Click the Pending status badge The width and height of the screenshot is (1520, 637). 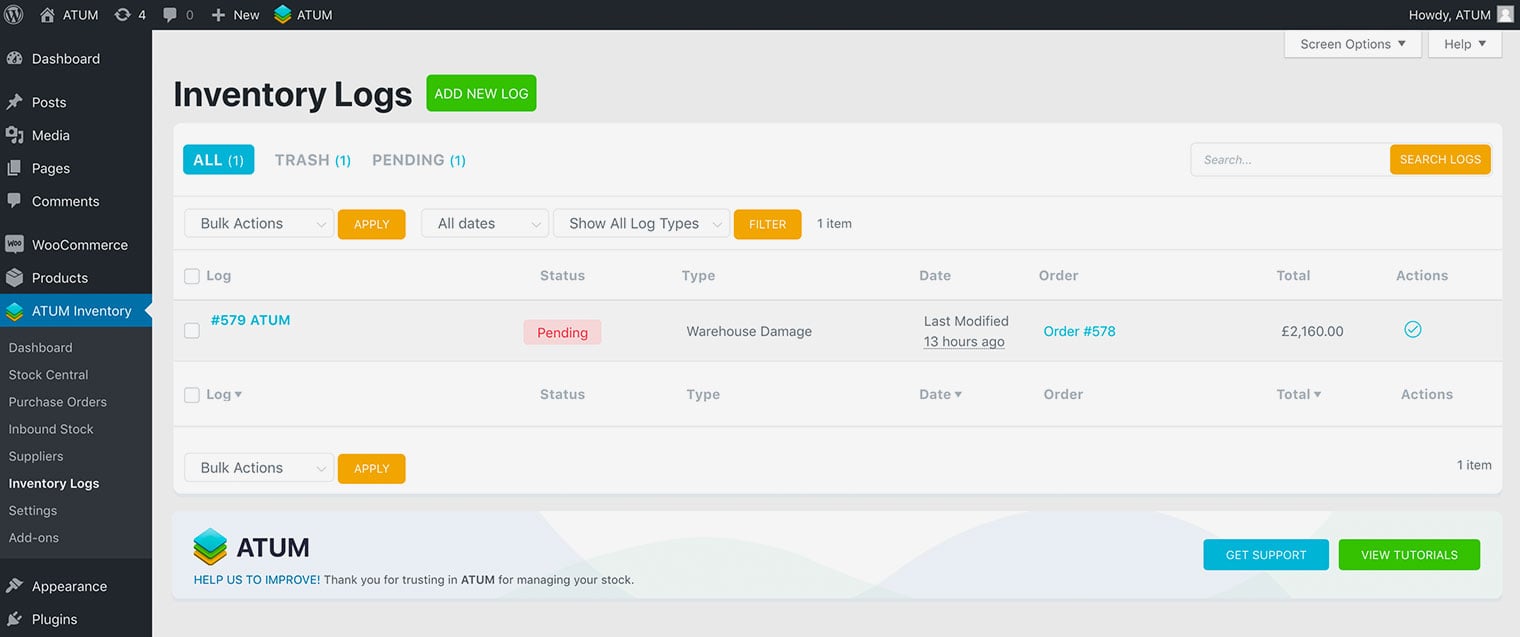click(562, 332)
